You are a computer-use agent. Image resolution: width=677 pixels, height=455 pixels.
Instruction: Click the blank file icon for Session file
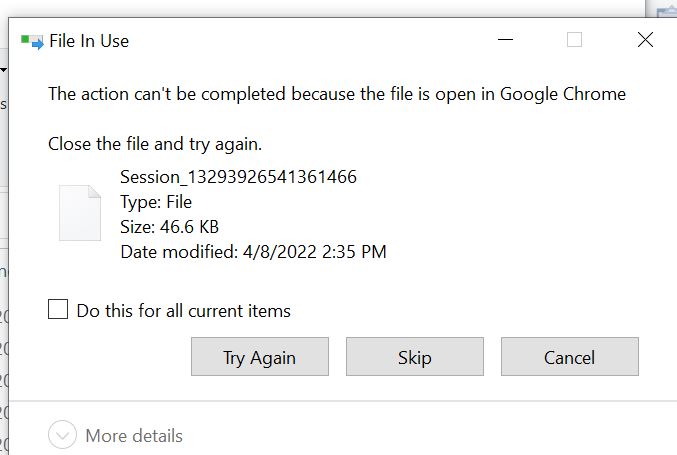80,213
